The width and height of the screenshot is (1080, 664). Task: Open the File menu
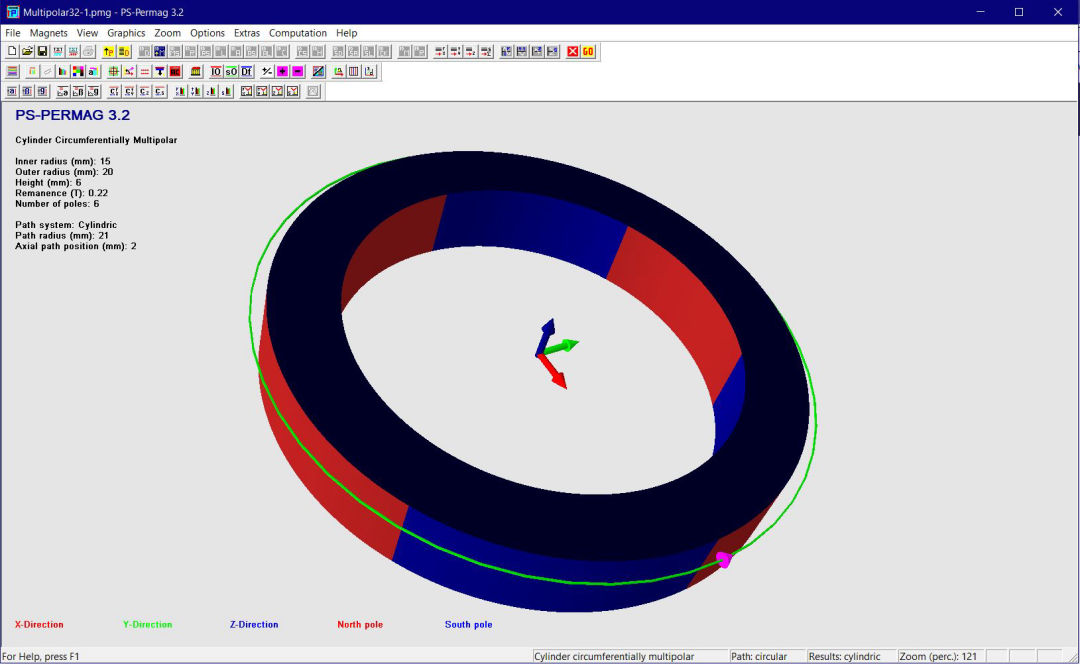(13, 33)
